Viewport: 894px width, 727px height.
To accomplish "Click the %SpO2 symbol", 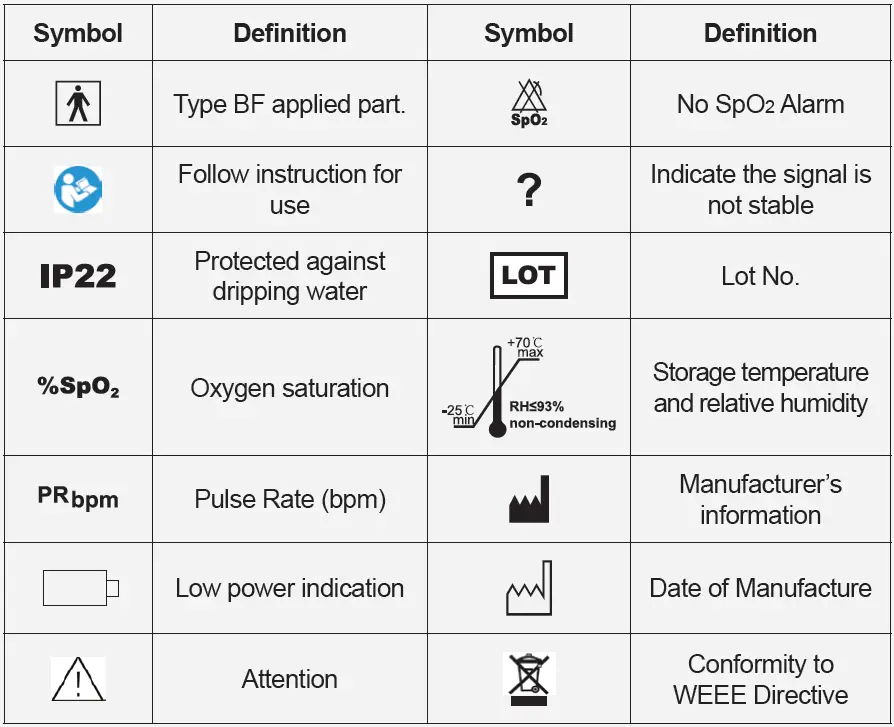I will [x=78, y=388].
